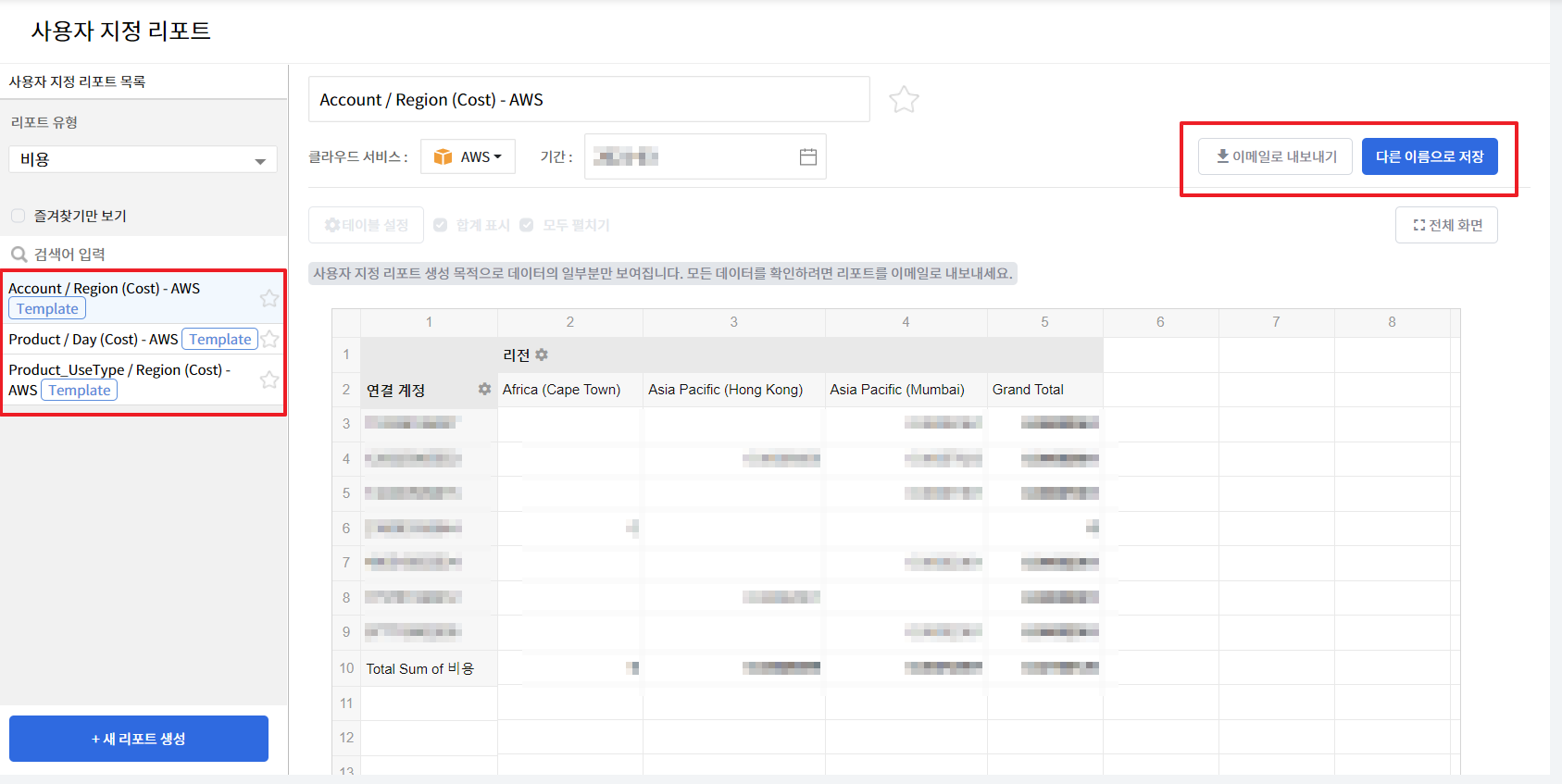The image size is (1562, 784).
Task: Click the gear icon next to 연결 계정
Action: (x=484, y=390)
